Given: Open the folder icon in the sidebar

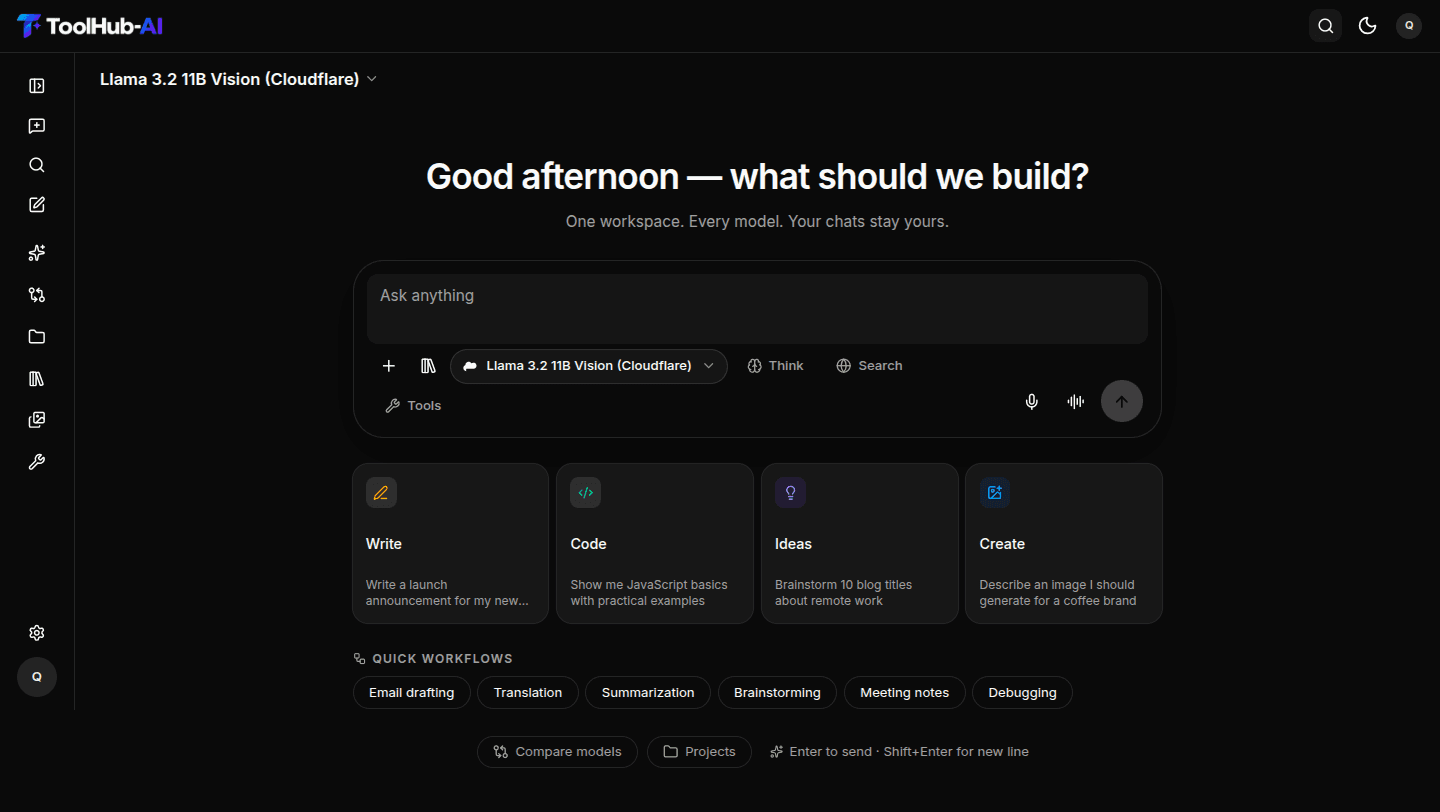Looking at the screenshot, I should tap(37, 337).
